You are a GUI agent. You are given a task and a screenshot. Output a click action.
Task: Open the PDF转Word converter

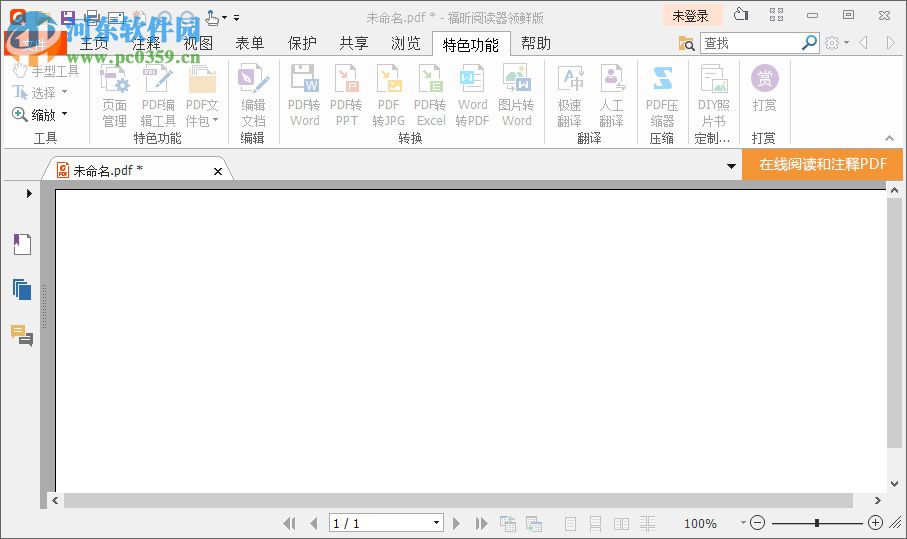[304, 95]
